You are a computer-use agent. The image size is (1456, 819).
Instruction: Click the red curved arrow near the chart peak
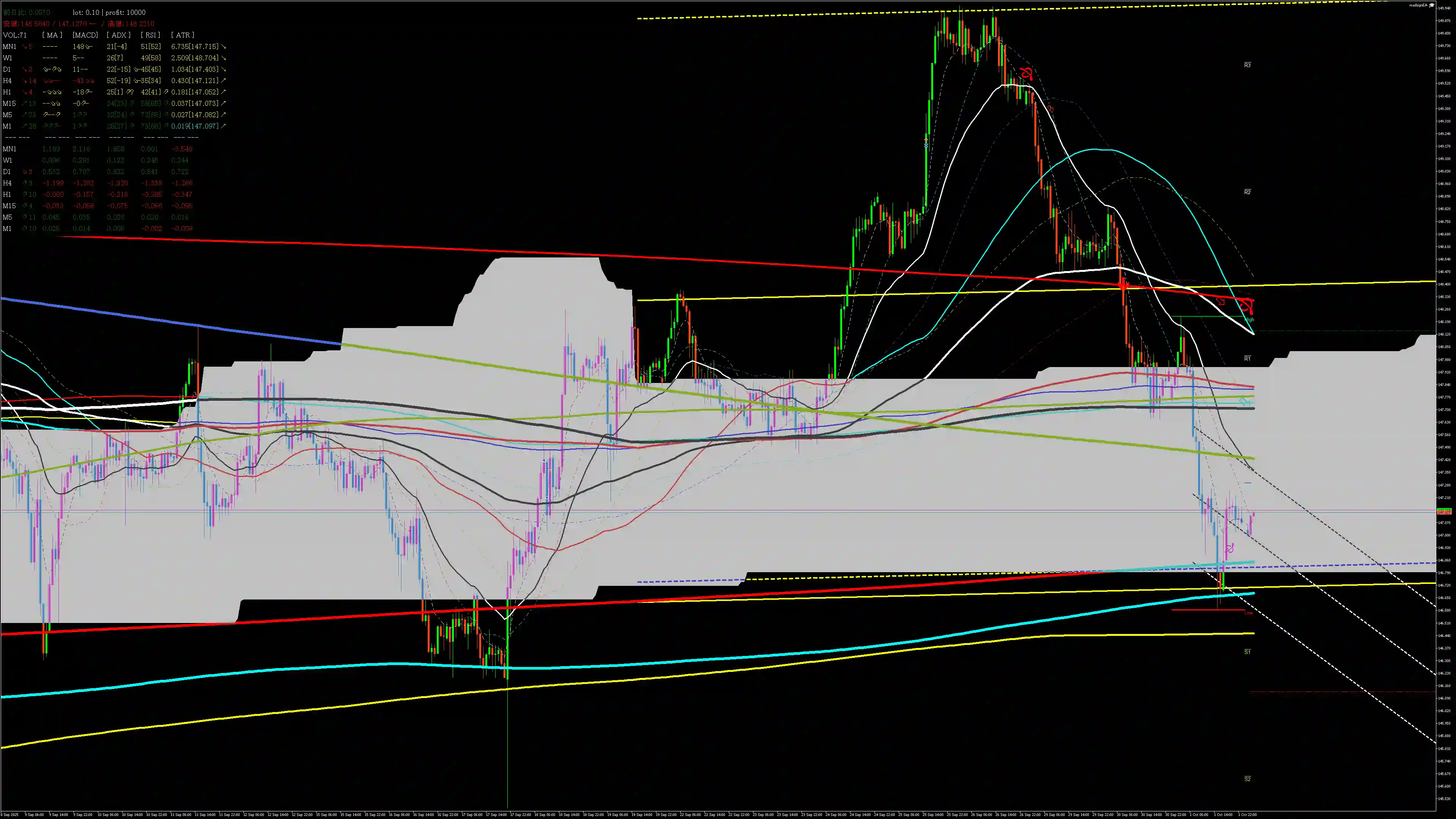point(1027,74)
